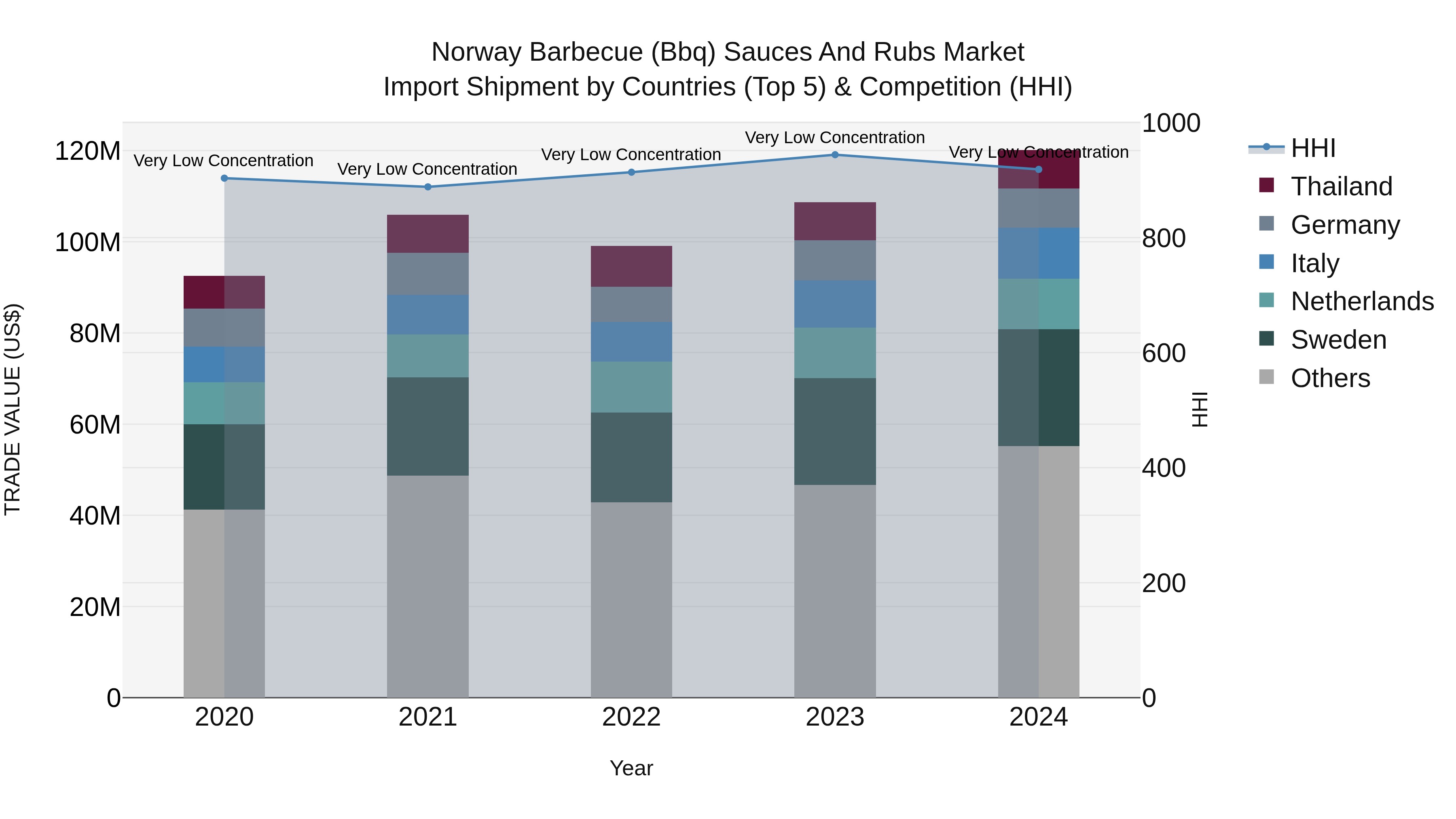
Task: Click the 2021 Netherlands bar segment
Action: [428, 356]
